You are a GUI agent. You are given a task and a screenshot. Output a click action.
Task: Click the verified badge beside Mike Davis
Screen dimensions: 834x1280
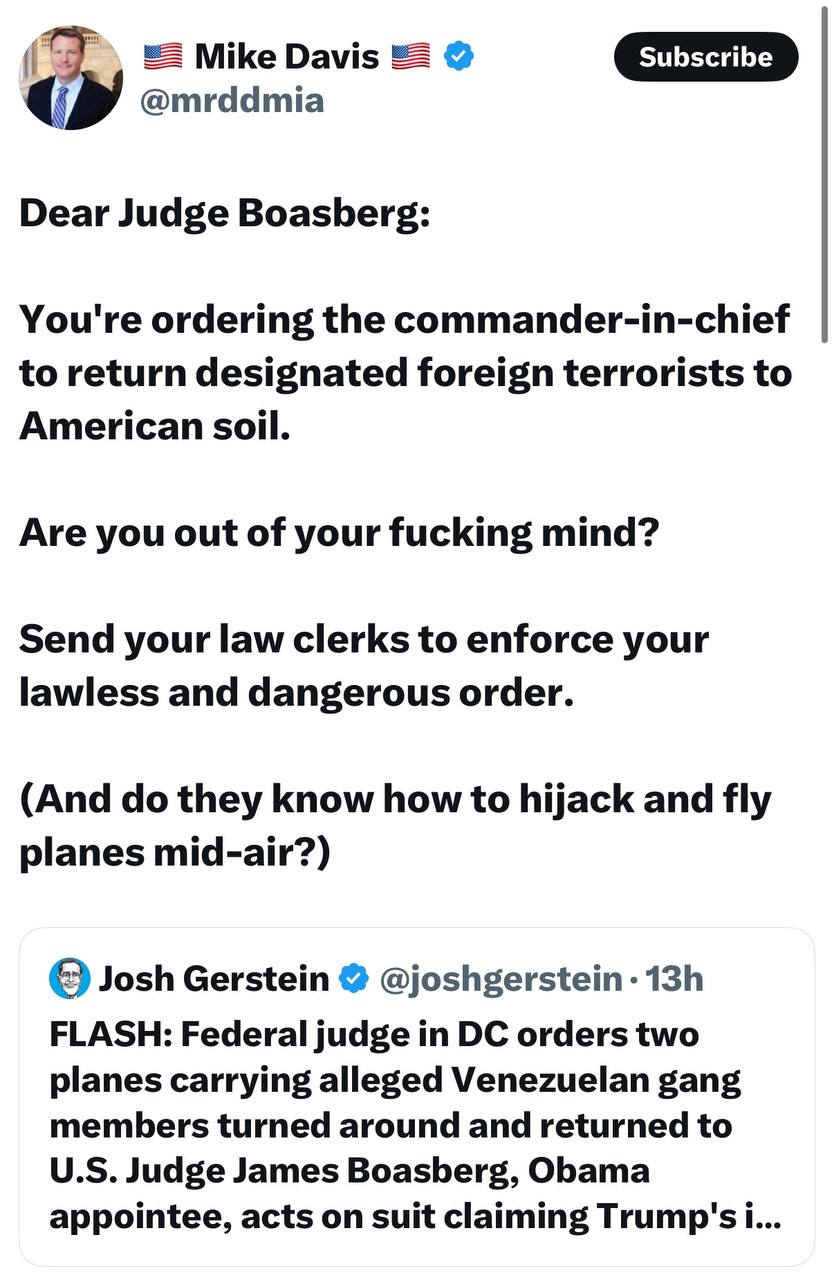tap(458, 57)
